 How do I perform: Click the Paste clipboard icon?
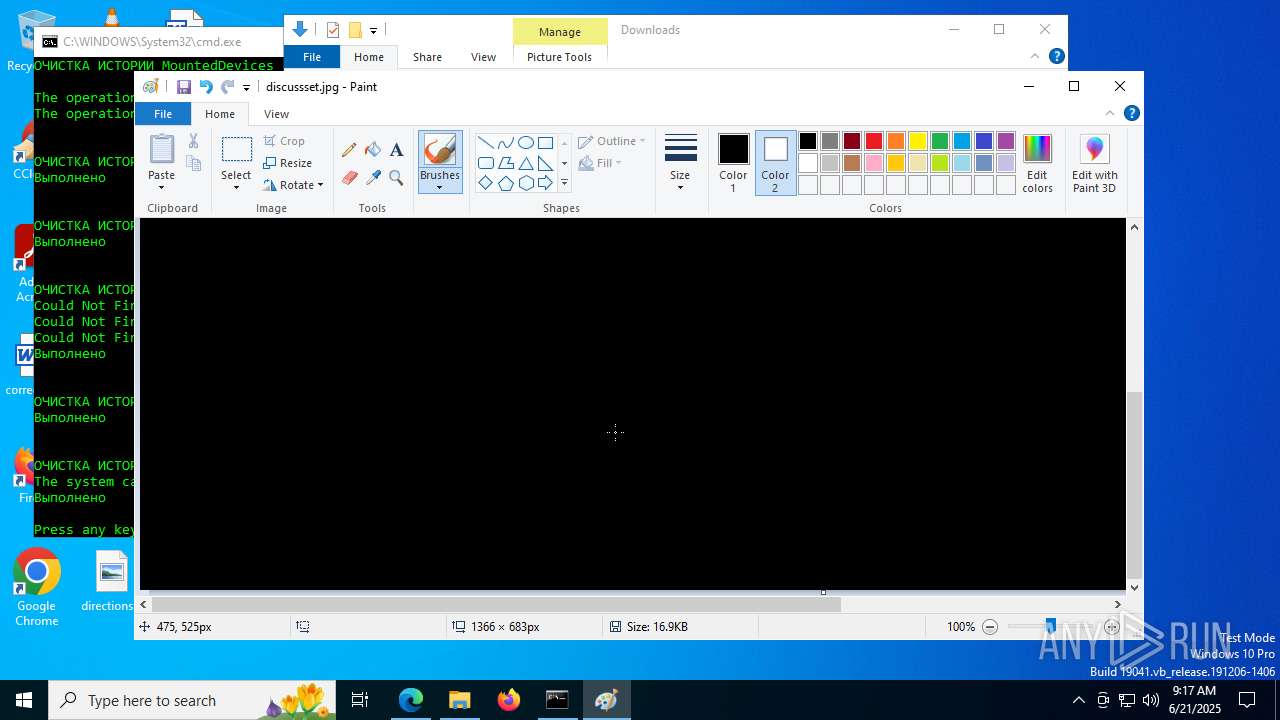[161, 149]
